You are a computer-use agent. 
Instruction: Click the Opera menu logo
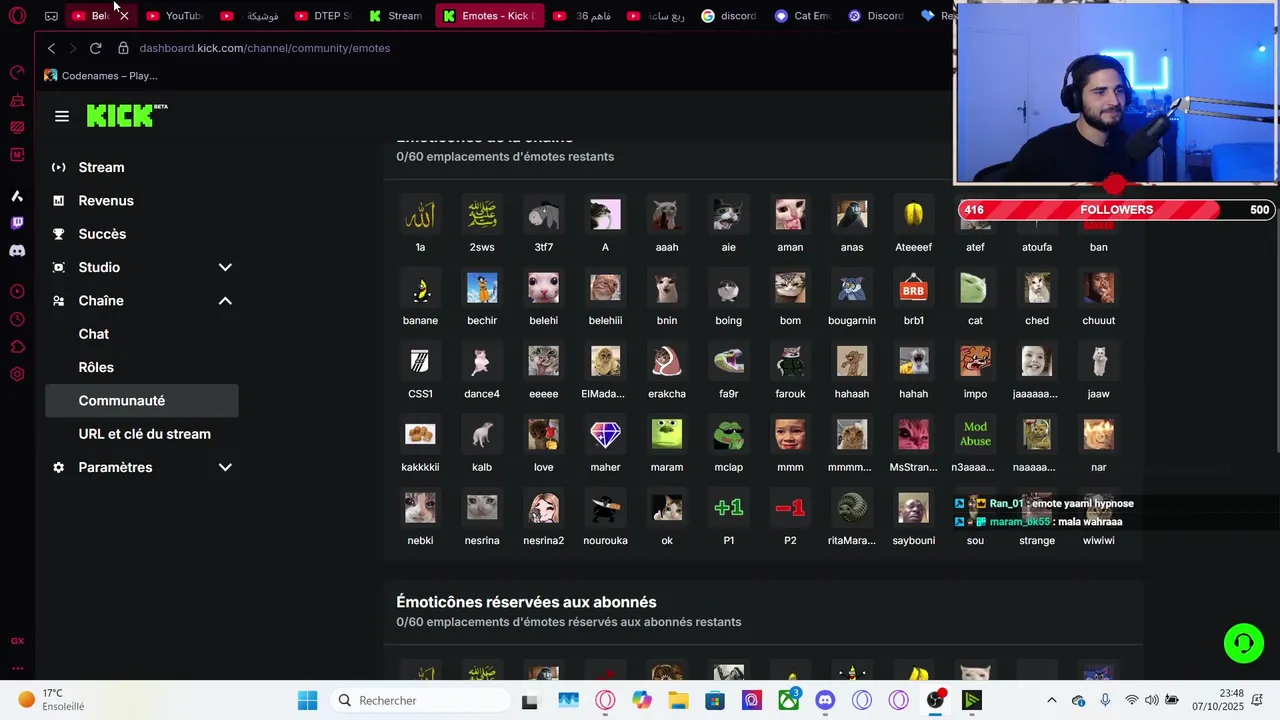click(x=17, y=16)
